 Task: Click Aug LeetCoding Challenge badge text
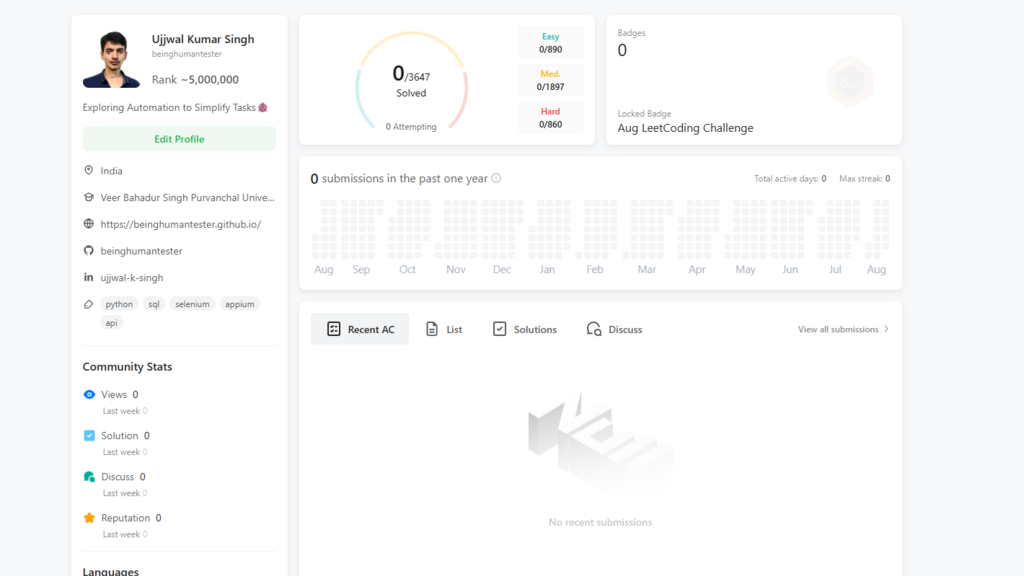685,128
